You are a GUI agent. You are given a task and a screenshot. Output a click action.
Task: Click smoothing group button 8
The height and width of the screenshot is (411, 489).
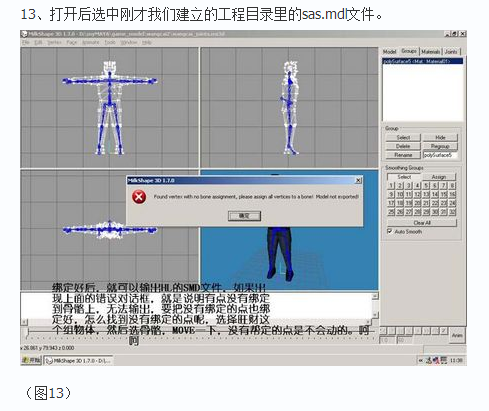(x=452, y=186)
